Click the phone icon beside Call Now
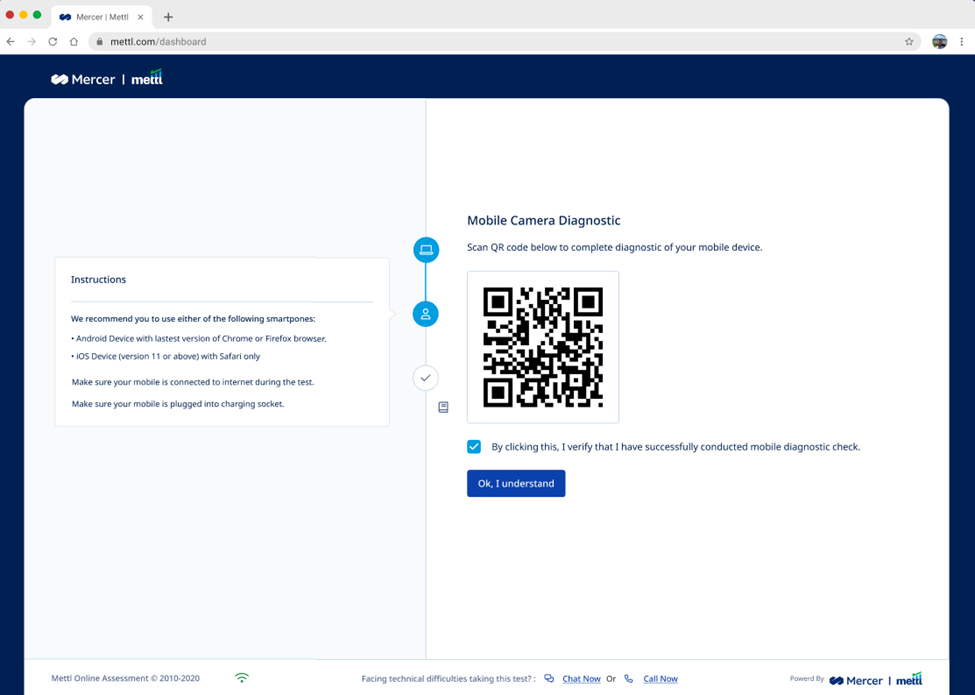 click(629, 678)
